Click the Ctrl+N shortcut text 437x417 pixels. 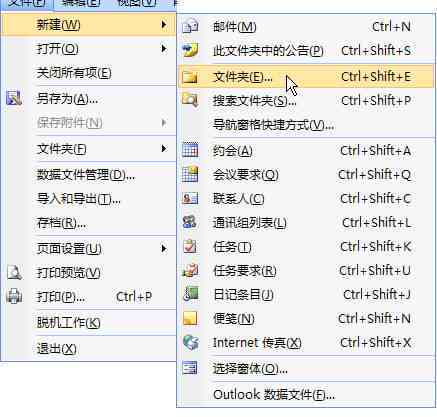point(391,26)
